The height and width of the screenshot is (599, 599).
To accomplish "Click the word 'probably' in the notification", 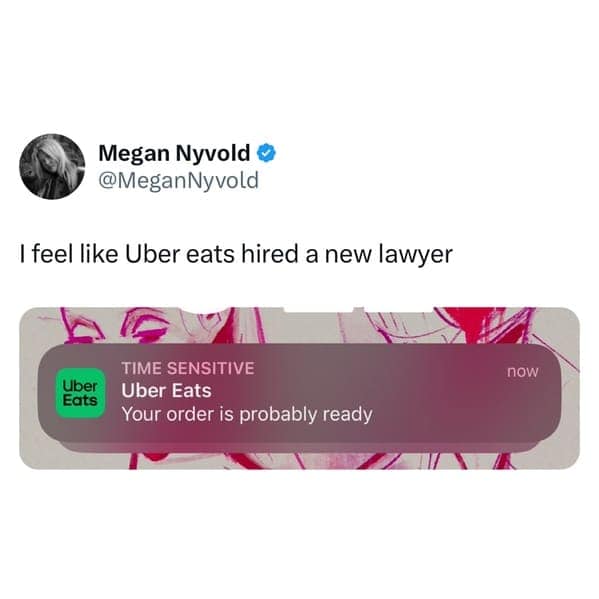I will [278, 415].
